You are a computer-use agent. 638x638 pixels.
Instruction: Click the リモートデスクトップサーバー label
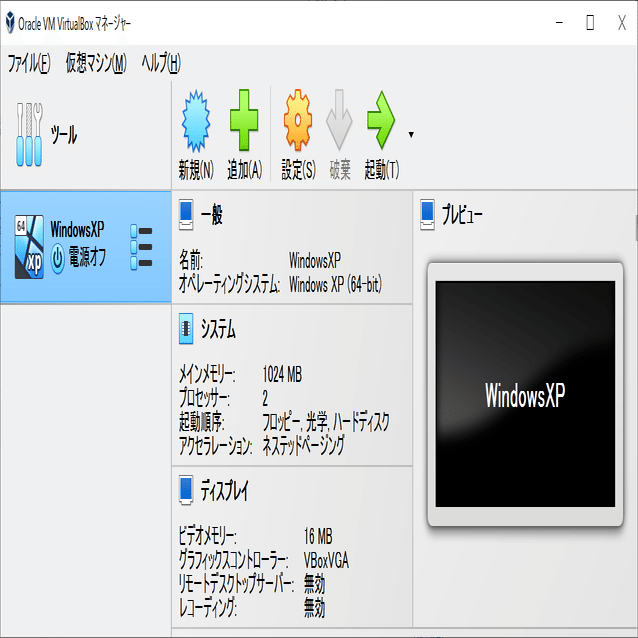[236, 584]
